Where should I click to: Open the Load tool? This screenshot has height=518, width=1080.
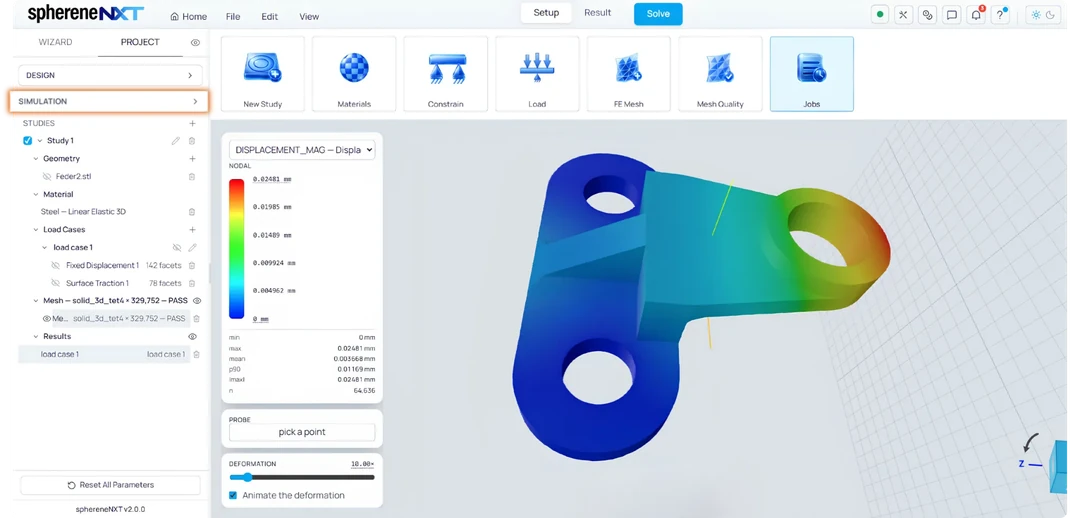537,74
